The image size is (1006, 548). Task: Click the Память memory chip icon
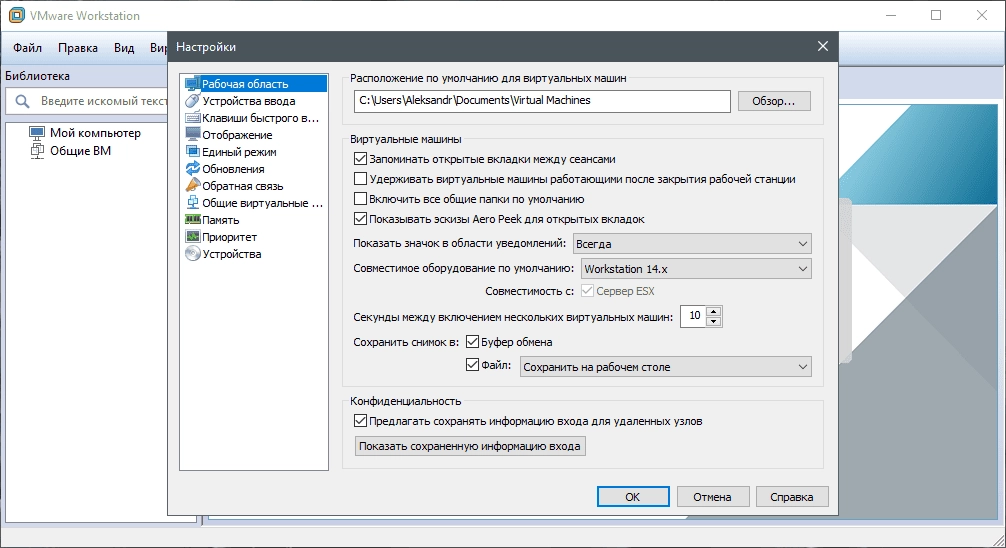192,219
